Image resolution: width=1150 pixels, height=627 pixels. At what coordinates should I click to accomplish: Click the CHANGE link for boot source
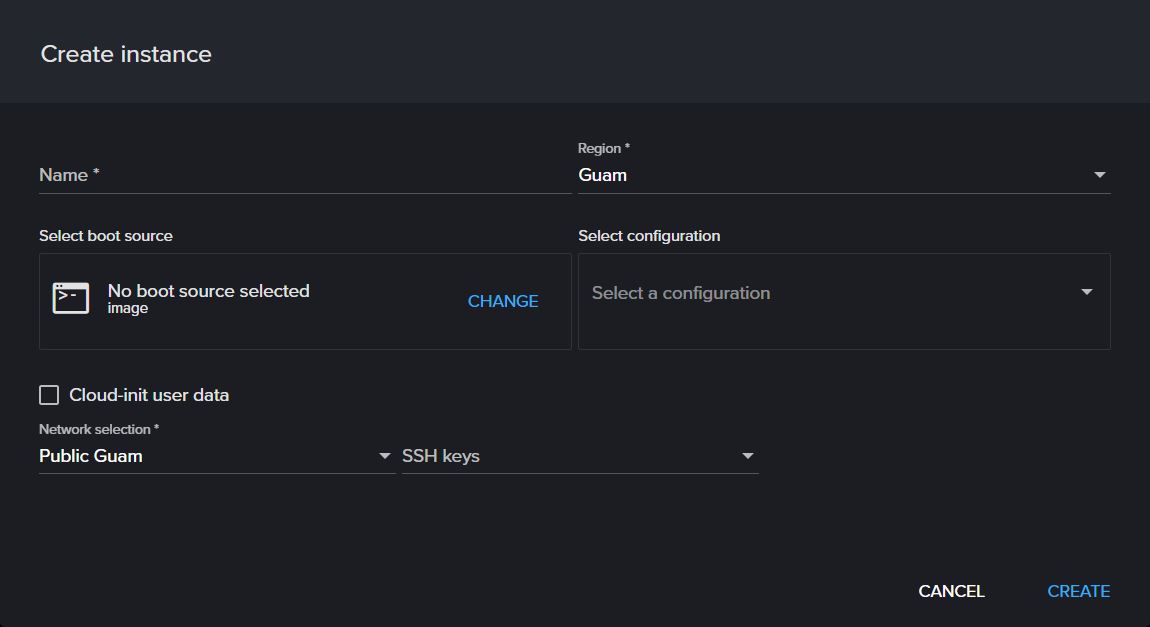502,300
